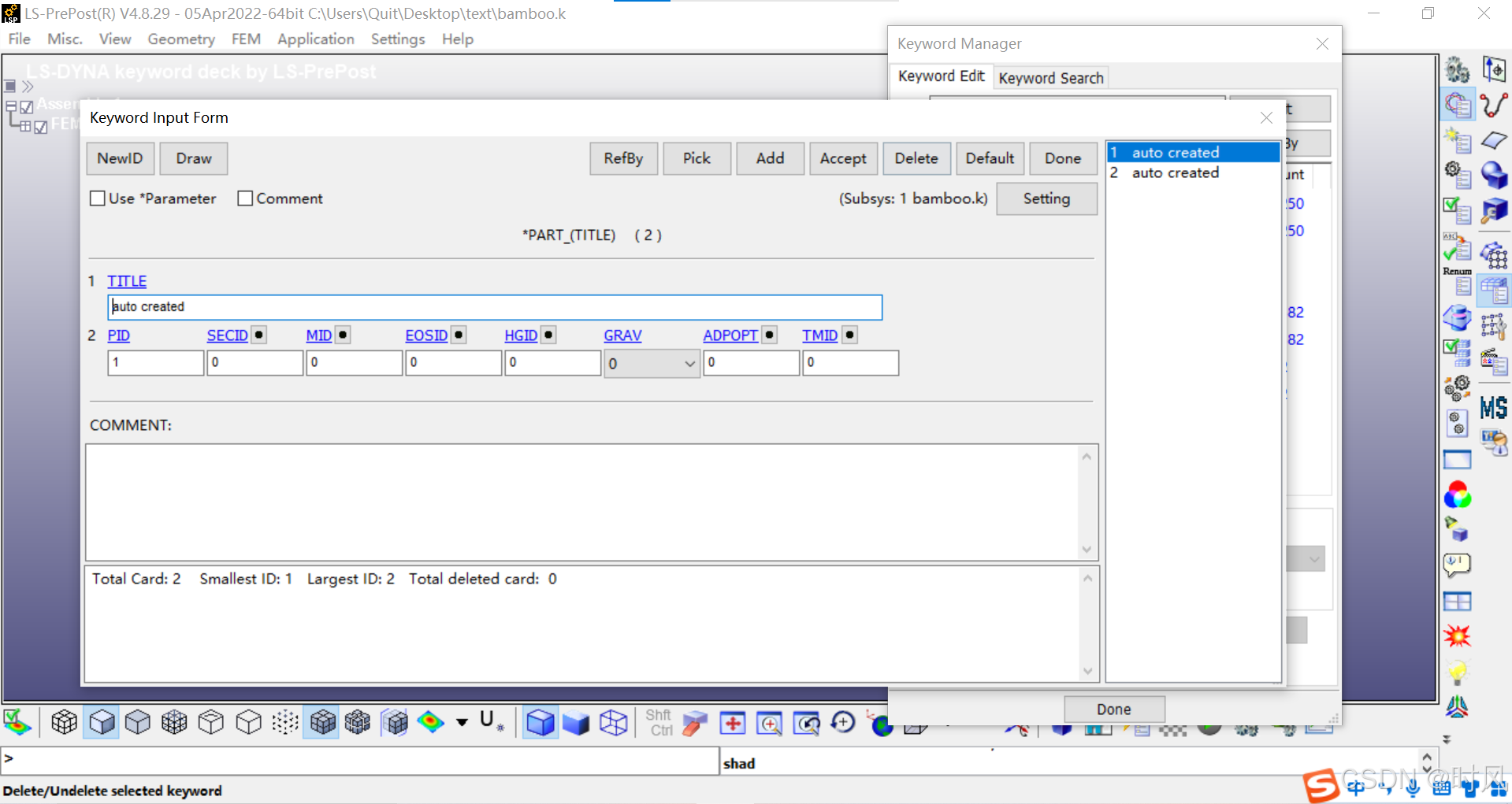Click the red explosion icon

(x=1458, y=636)
